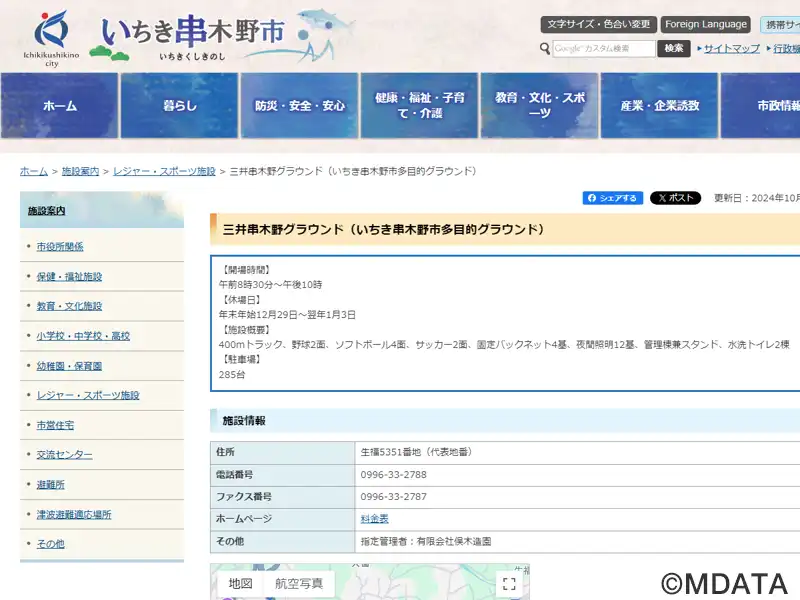Viewport: 800px width, 600px height.
Task: Open the Foreign Language option
Action: click(706, 24)
